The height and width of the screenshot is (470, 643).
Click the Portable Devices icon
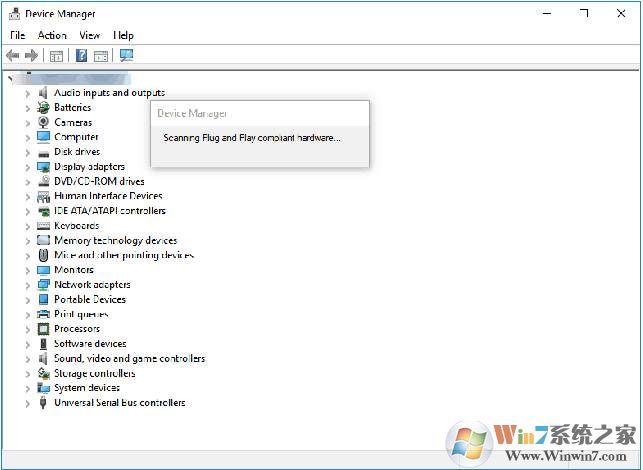[x=43, y=299]
